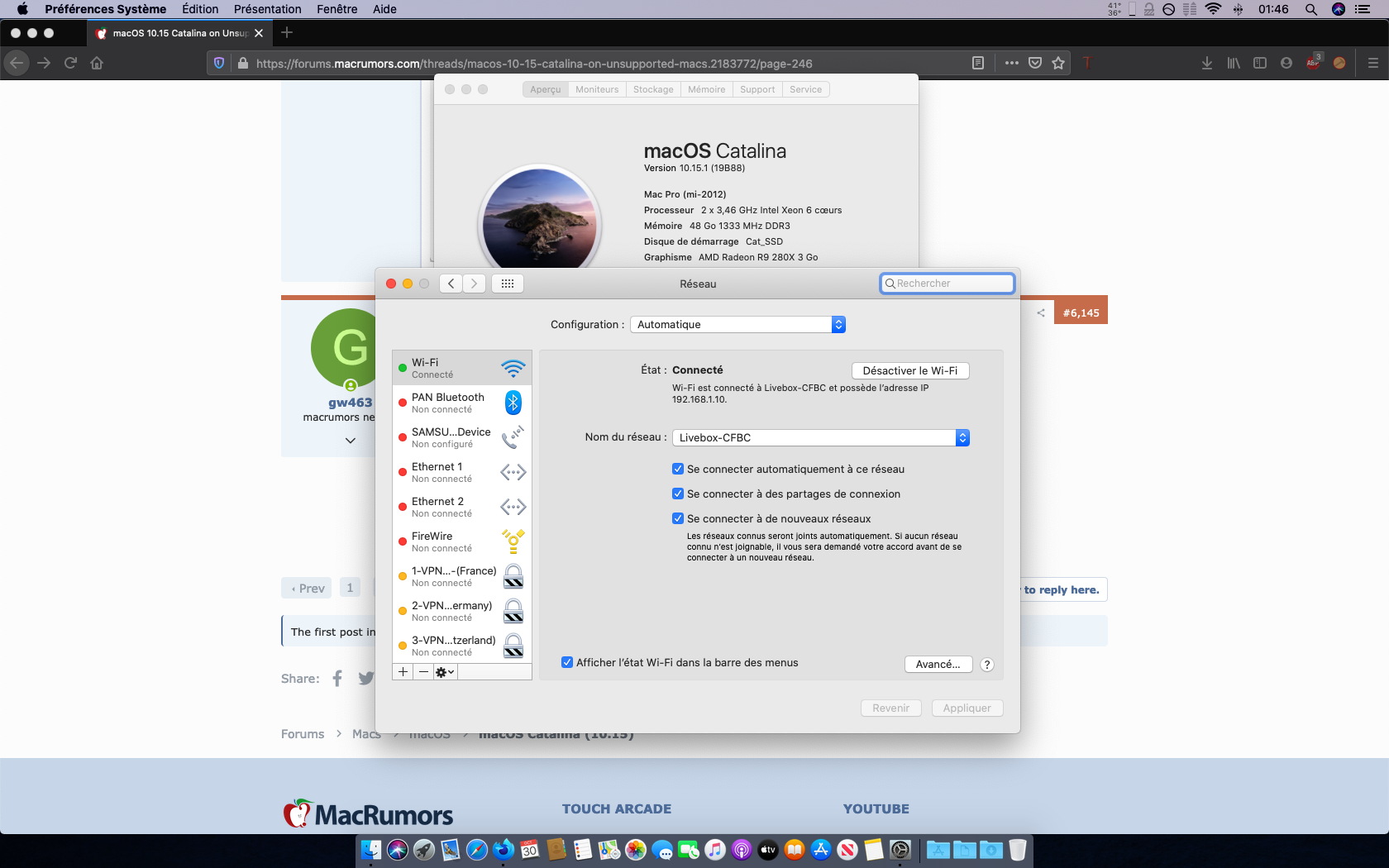Open the Firefox hamburger menu
This screenshot has height=868, width=1389.
click(1373, 63)
